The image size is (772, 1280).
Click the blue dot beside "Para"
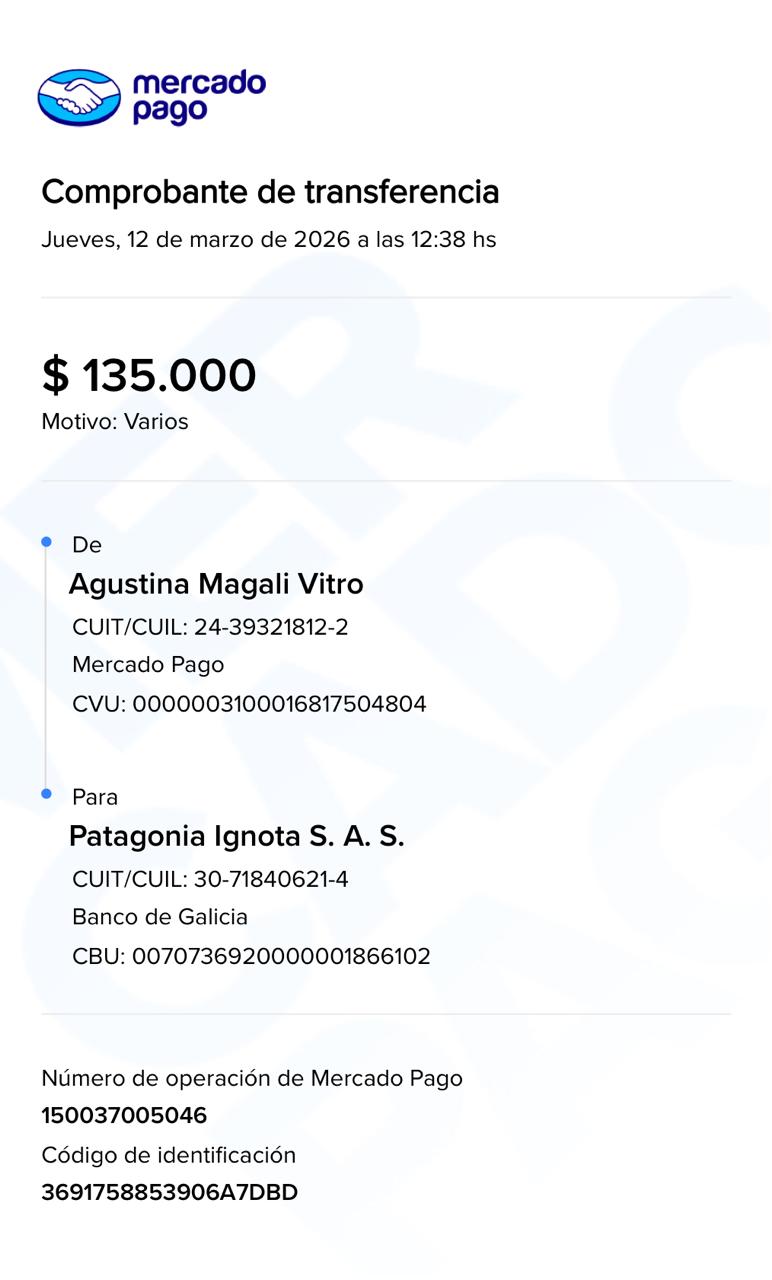[46, 794]
